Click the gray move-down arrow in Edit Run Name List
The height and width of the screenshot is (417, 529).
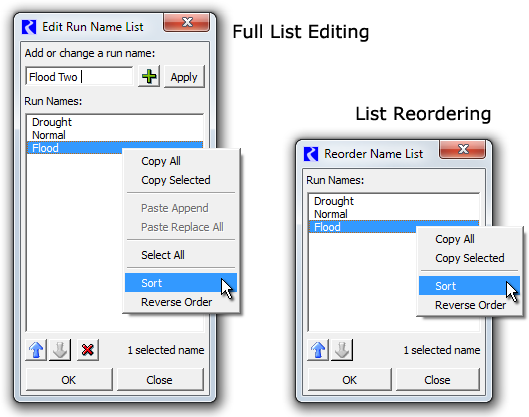click(60, 350)
